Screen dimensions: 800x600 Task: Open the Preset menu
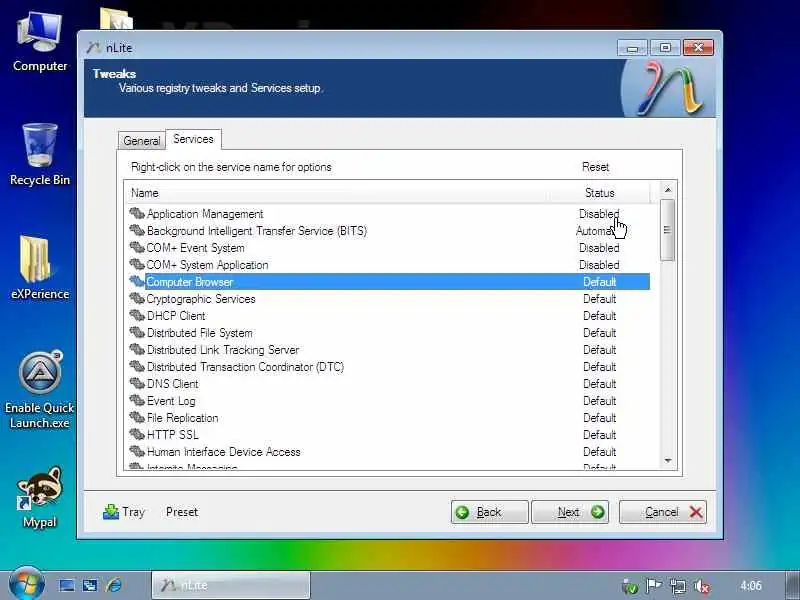pyautogui.click(x=182, y=512)
